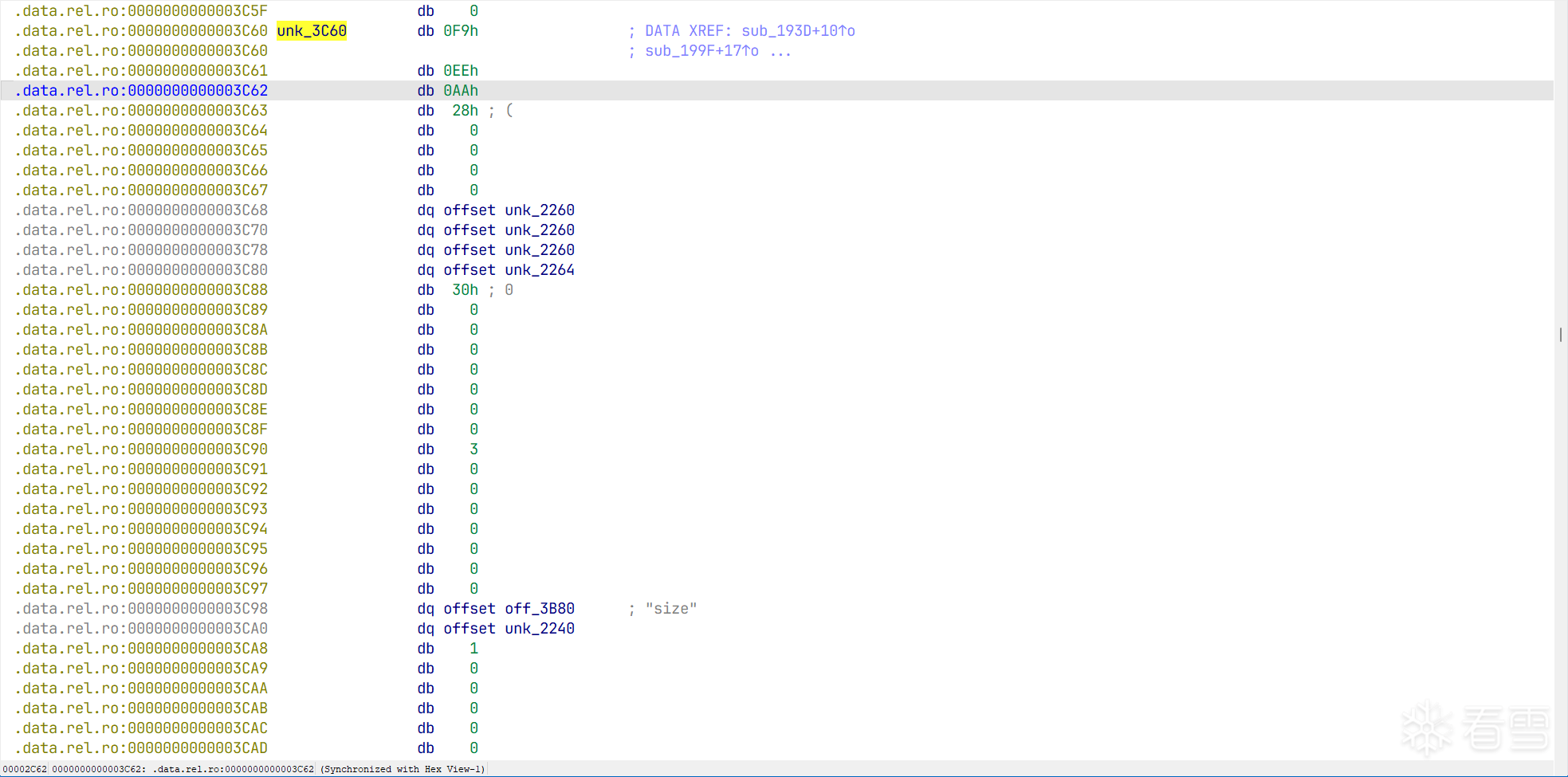Click the 00002C62 file offset in status bar
Screen dimensions: 1568x777
click(x=25, y=769)
